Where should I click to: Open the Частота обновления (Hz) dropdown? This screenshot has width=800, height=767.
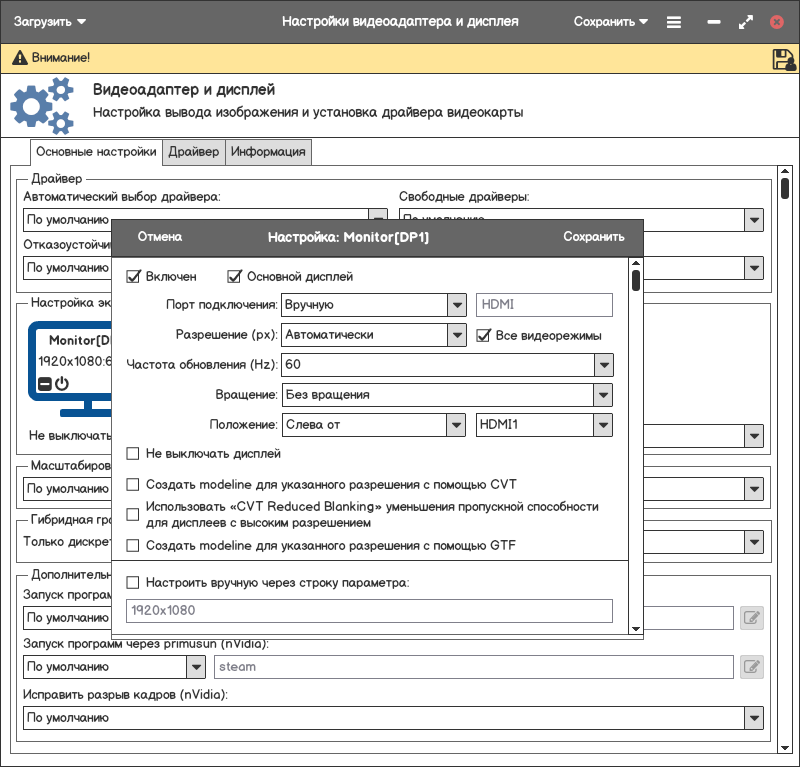coord(603,365)
